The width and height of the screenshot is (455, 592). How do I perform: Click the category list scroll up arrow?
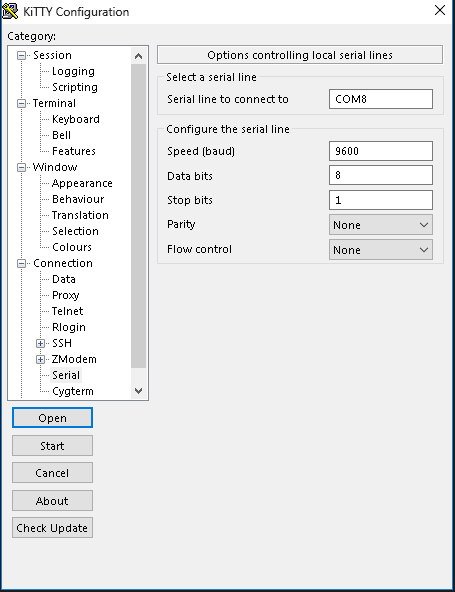139,56
